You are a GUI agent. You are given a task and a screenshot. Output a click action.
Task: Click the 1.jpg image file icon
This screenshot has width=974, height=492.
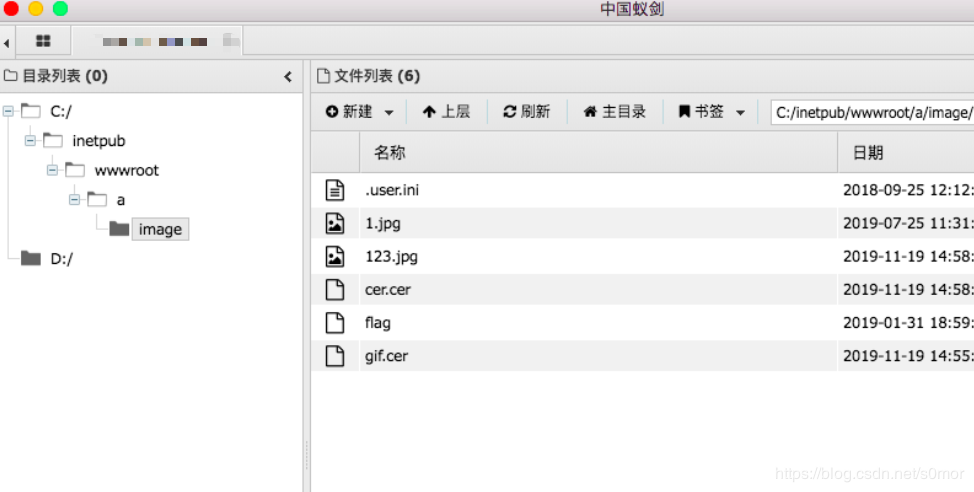[335, 223]
